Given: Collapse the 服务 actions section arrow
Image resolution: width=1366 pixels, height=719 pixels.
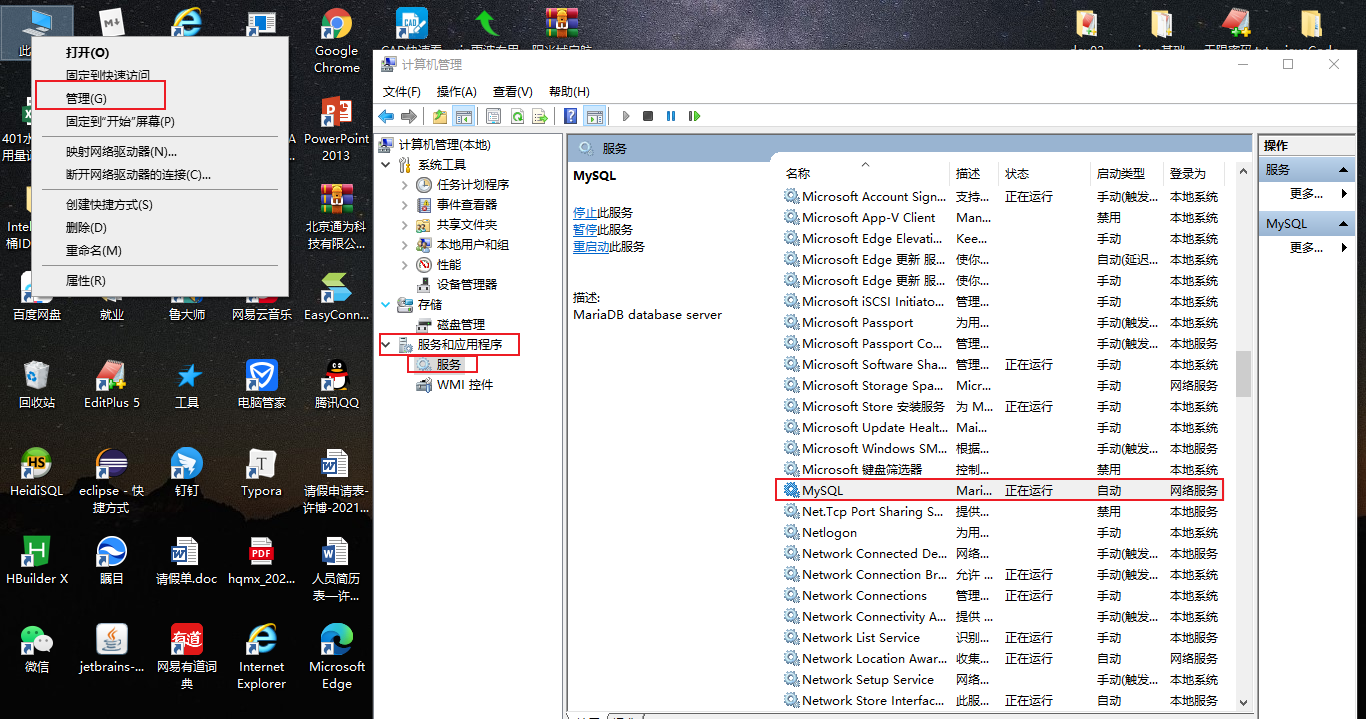Looking at the screenshot, I should tap(1344, 170).
